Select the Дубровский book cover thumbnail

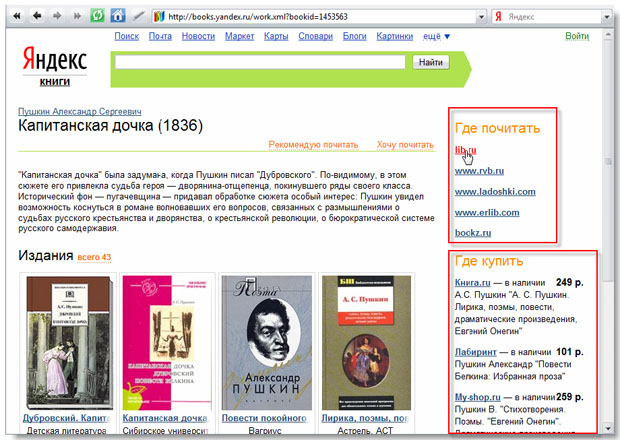(69, 343)
